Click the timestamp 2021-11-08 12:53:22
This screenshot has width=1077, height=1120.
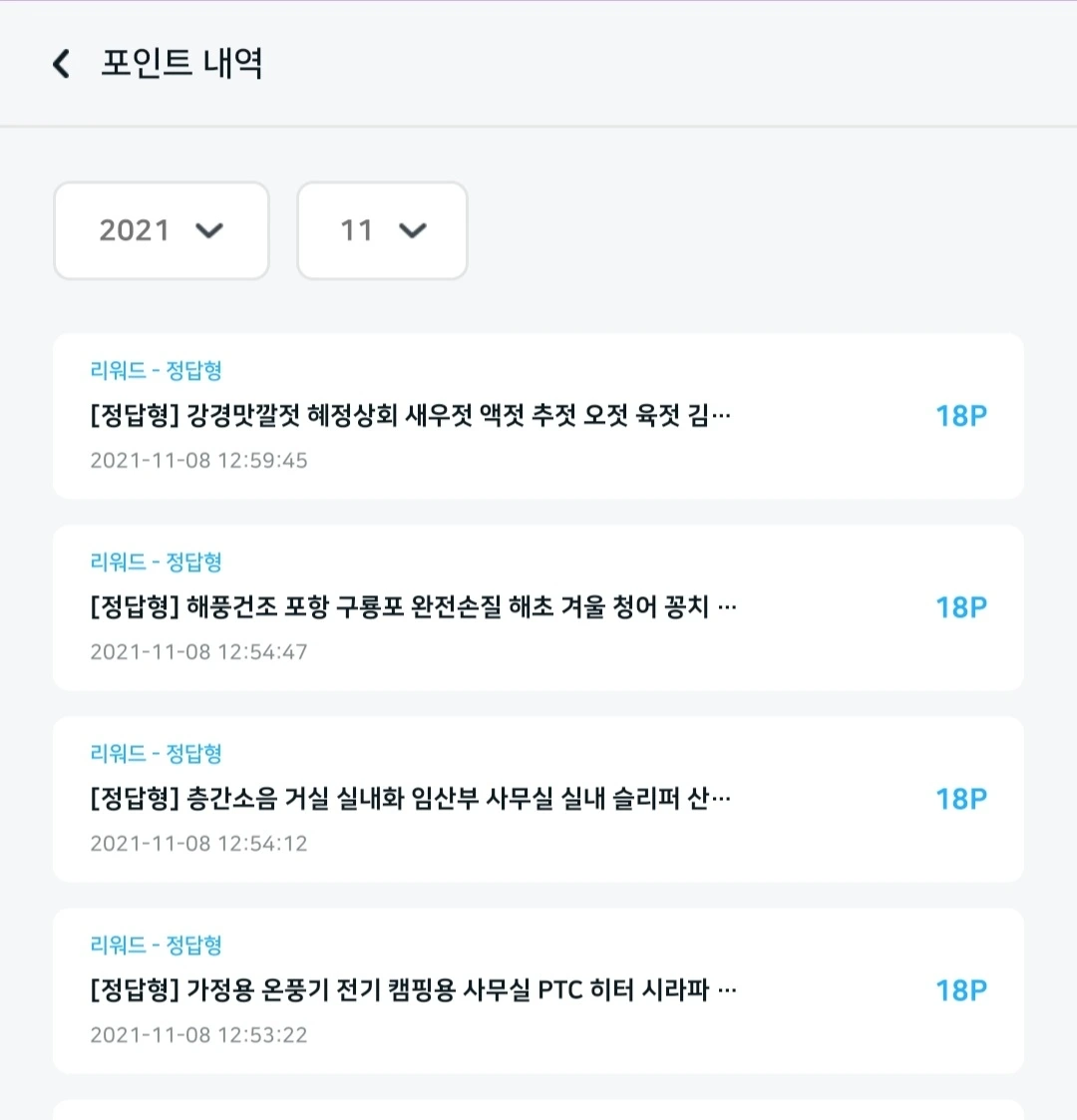coord(198,1035)
